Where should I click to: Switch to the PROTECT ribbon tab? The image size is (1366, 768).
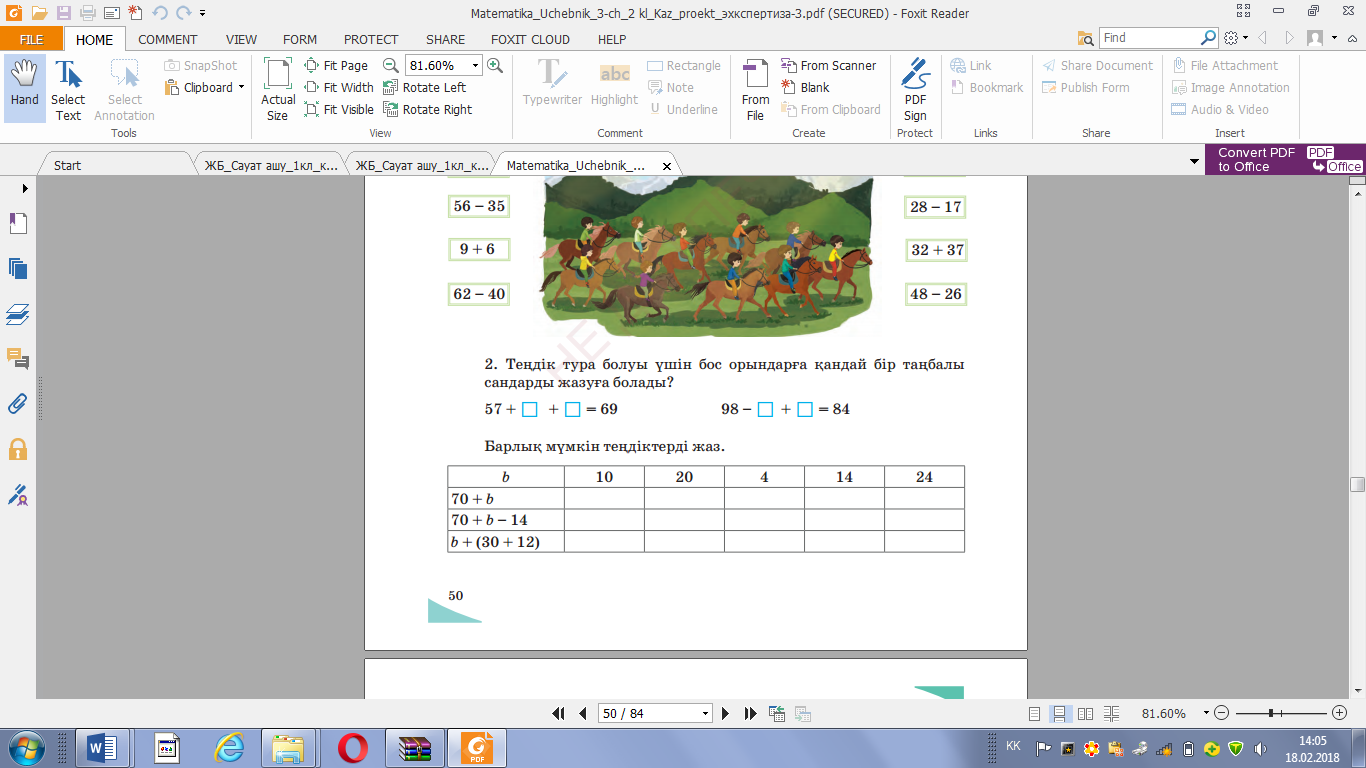tap(371, 40)
